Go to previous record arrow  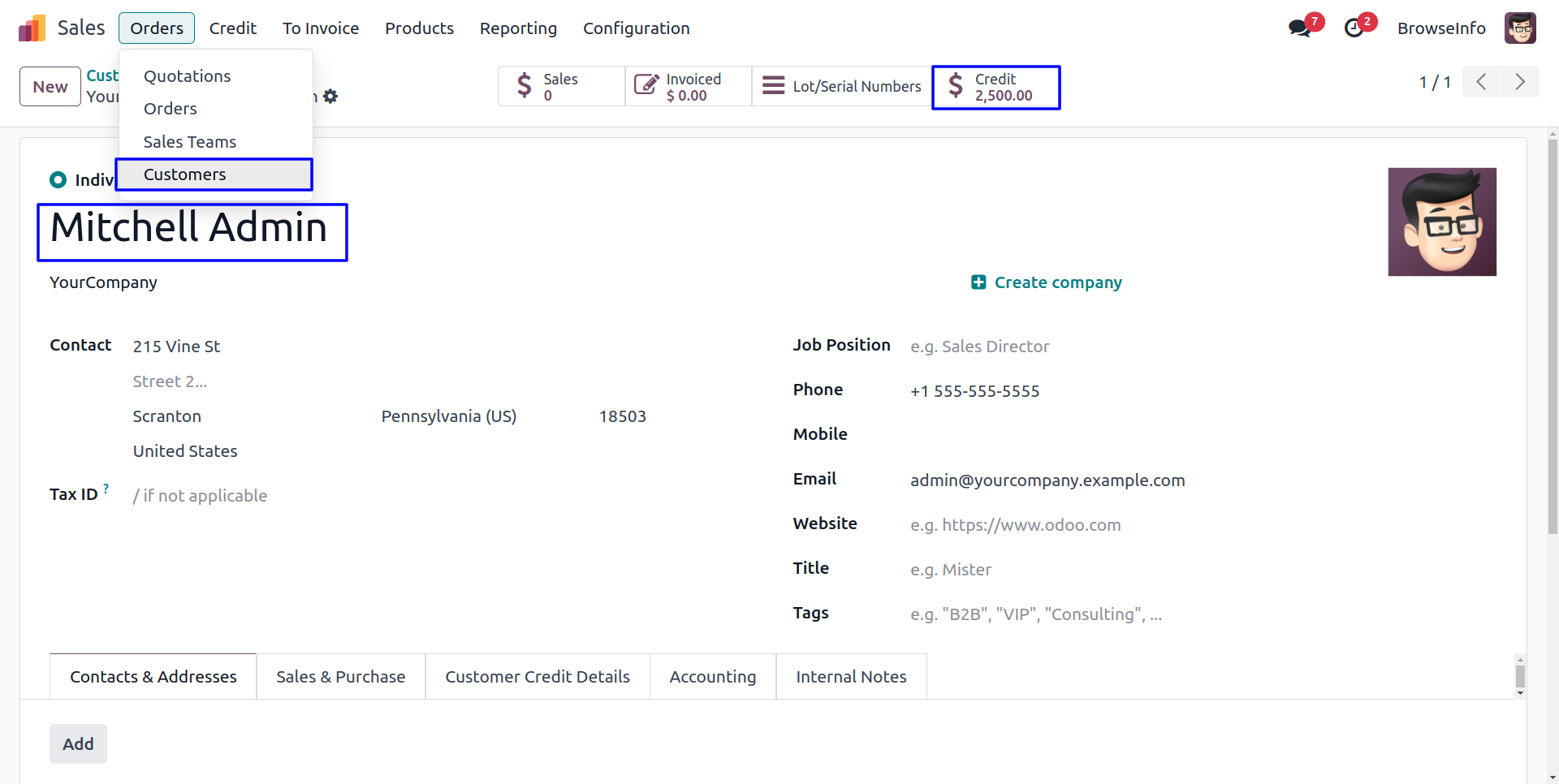point(1481,82)
